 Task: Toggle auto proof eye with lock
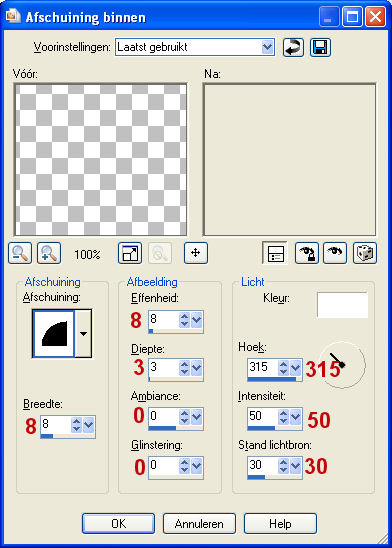click(307, 253)
